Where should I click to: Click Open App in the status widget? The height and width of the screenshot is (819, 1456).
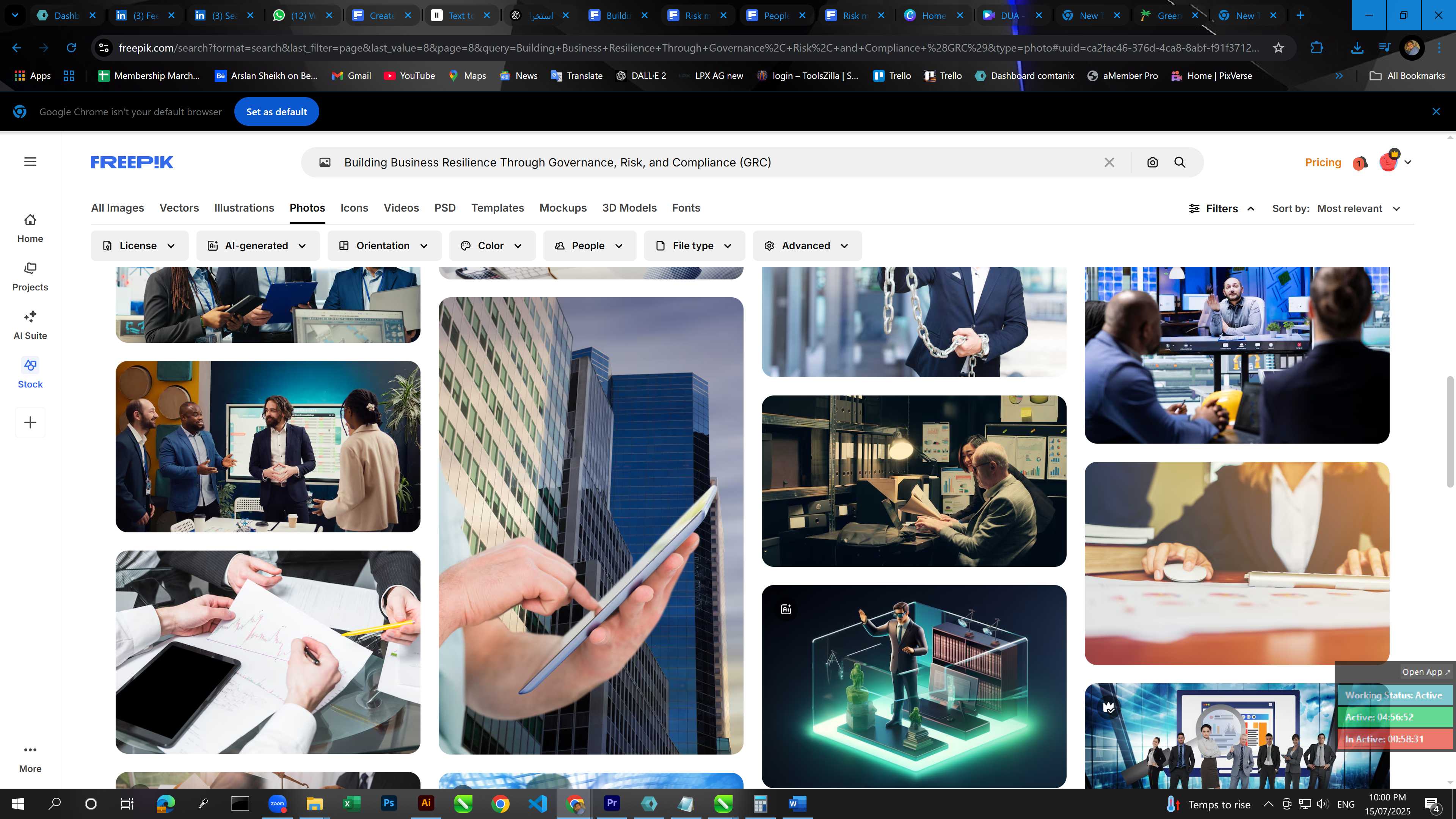pos(1426,672)
